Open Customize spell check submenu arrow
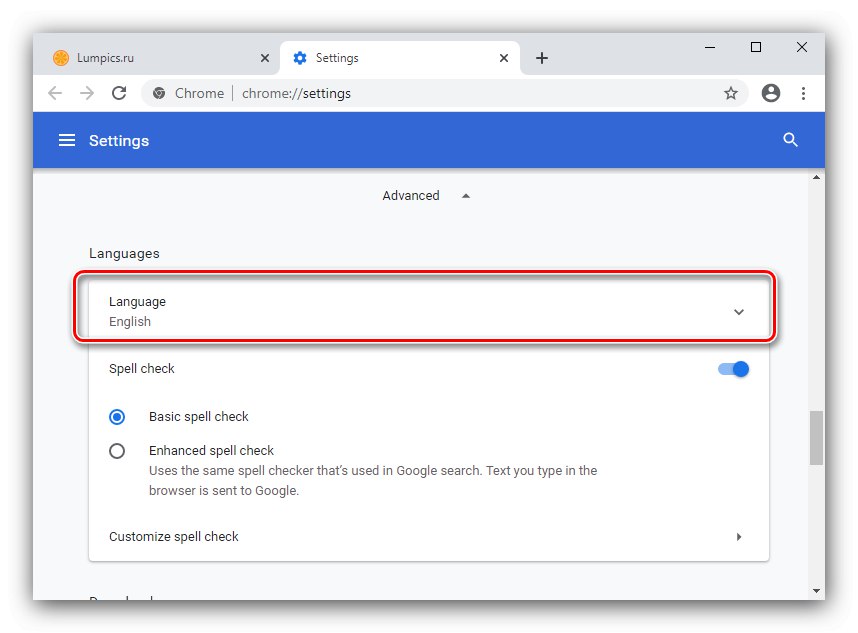 tap(739, 537)
